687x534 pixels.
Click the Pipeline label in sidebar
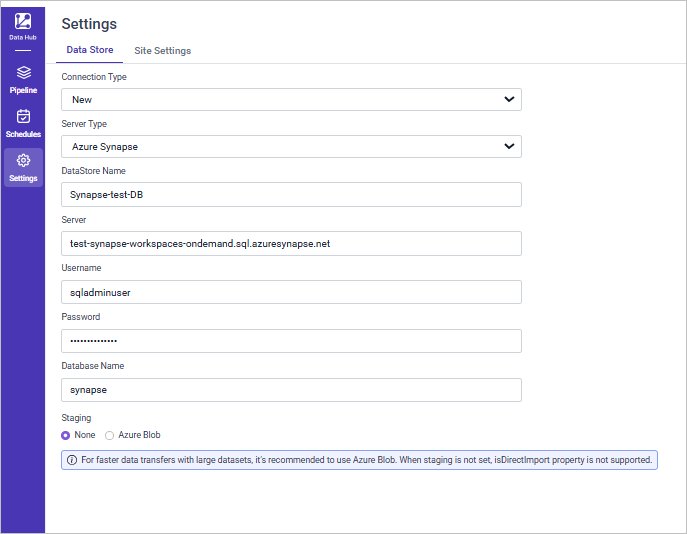[23, 90]
